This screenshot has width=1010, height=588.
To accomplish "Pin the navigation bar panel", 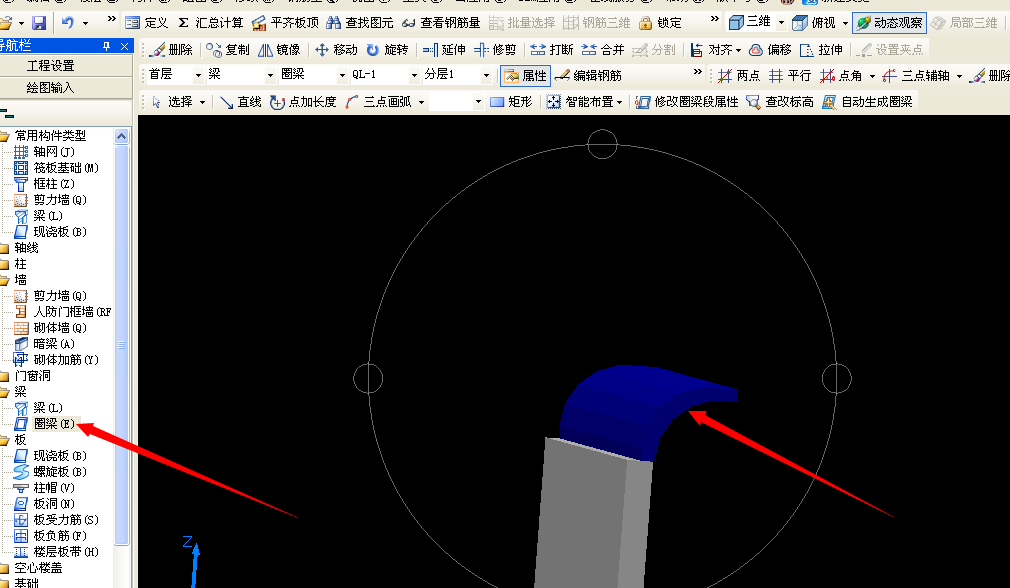I will (107, 46).
